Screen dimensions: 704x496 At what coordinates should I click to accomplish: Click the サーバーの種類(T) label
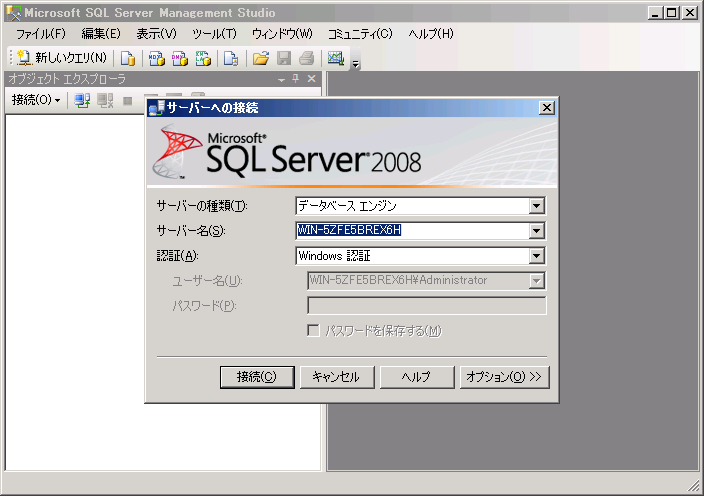[x=202, y=206]
